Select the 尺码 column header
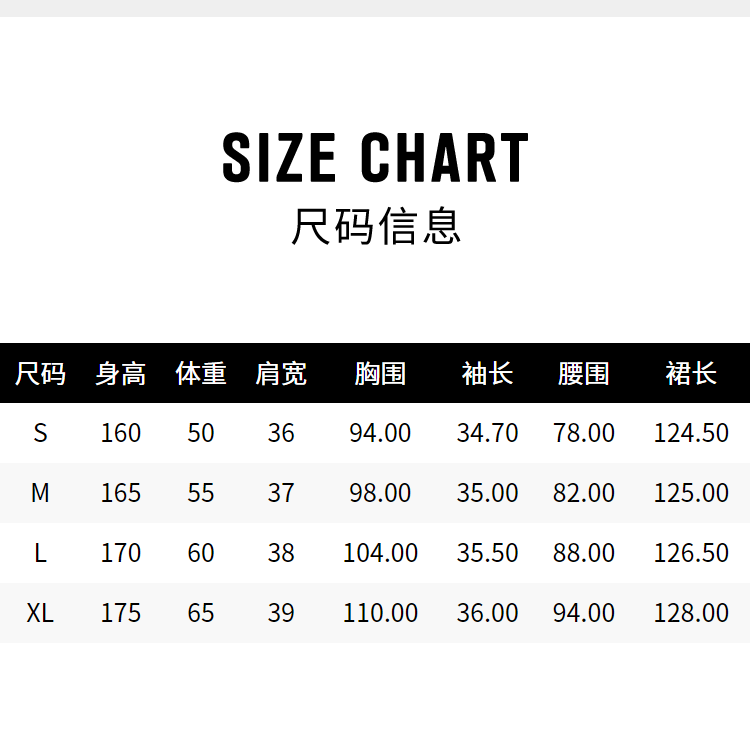 tap(40, 374)
